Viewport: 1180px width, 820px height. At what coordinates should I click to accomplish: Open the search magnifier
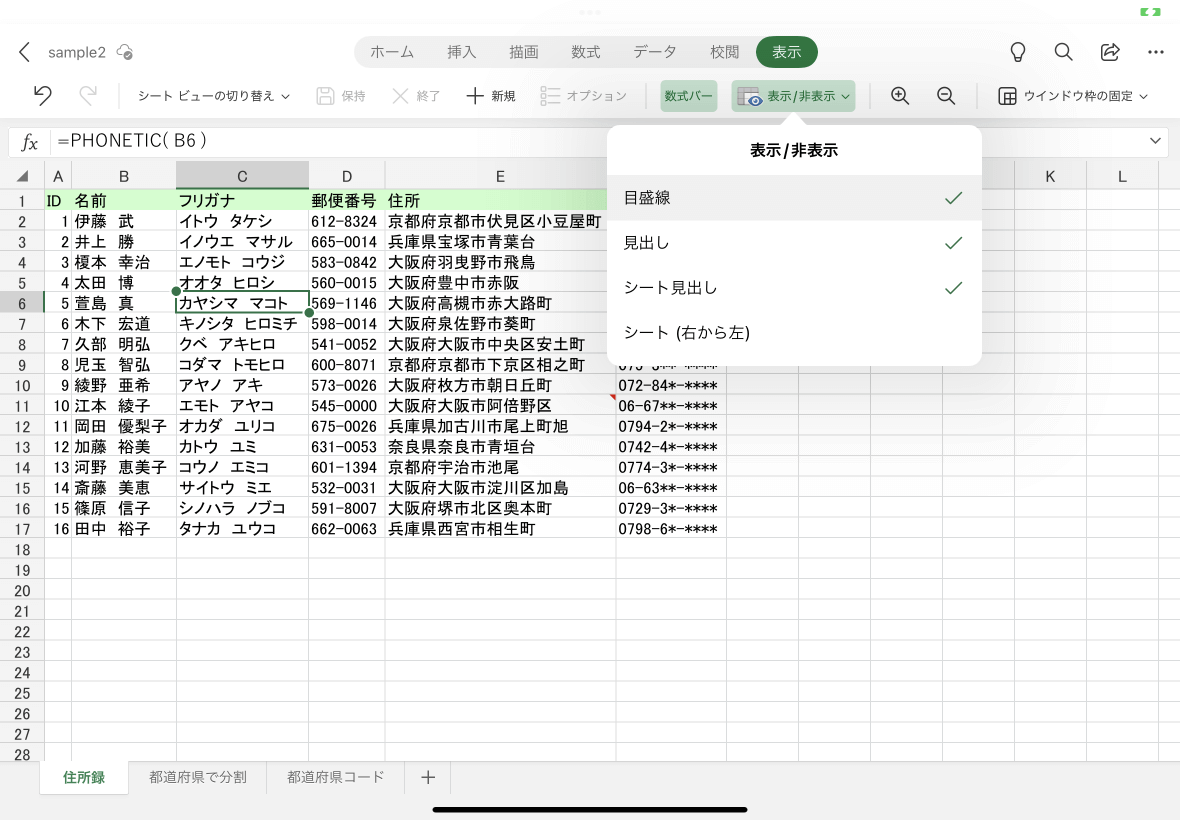(x=1063, y=52)
